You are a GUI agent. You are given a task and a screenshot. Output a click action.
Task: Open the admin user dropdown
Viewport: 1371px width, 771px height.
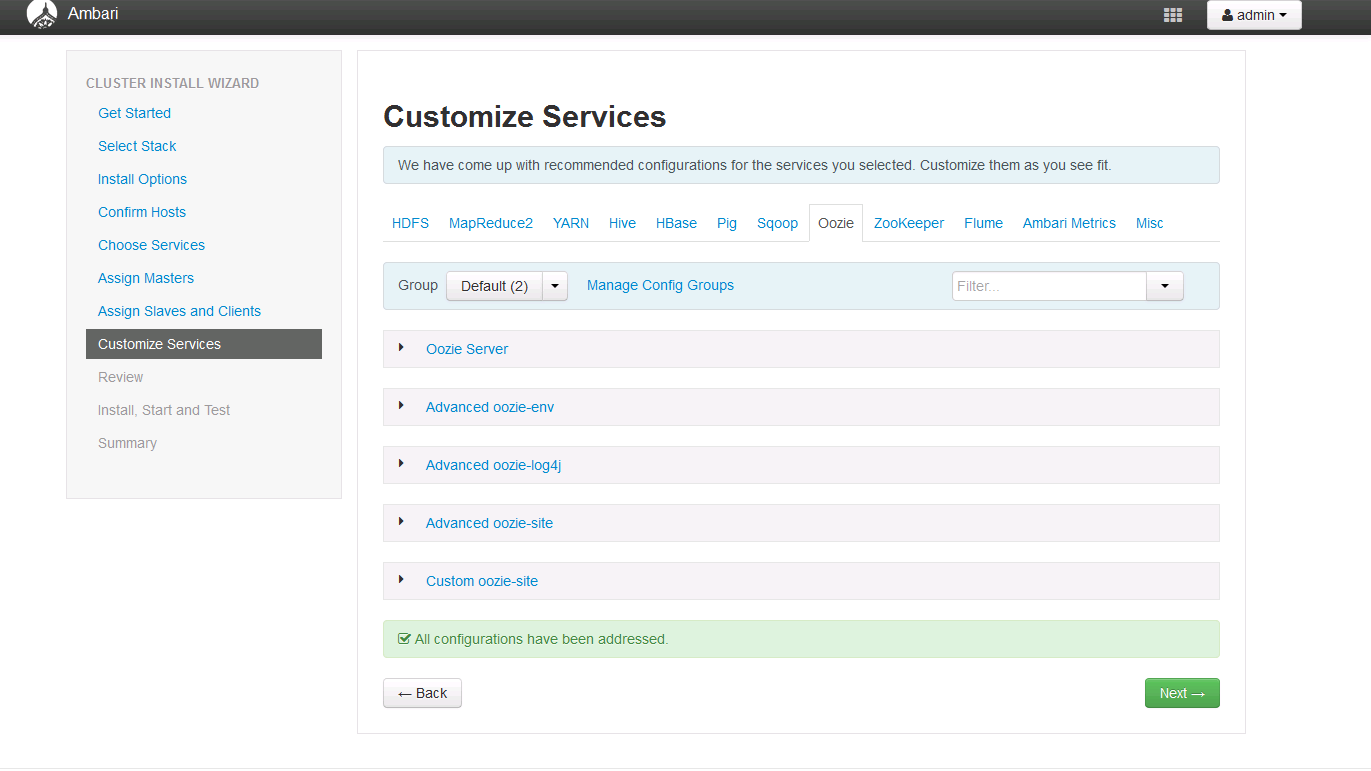[x=1254, y=15]
